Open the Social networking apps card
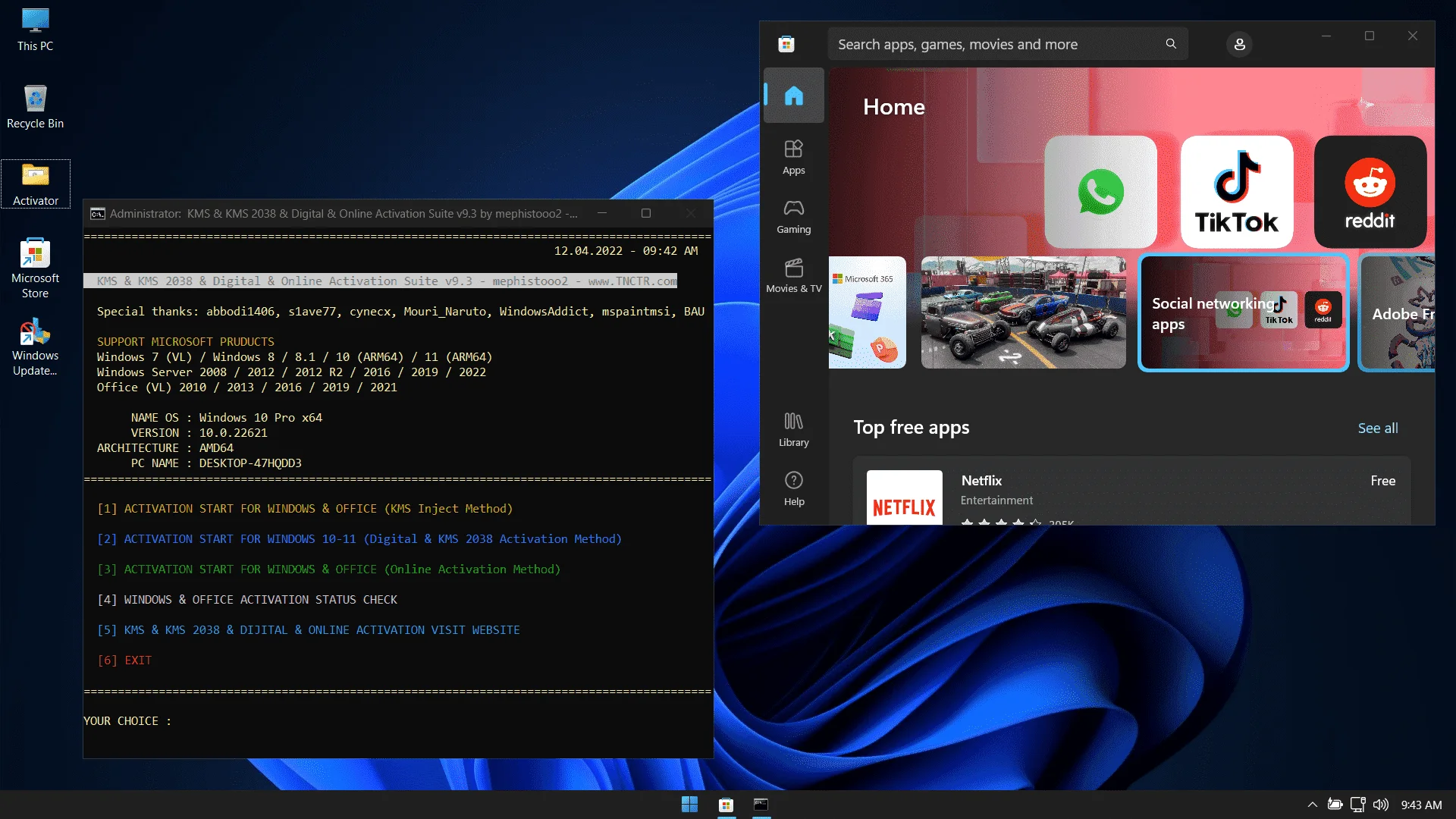The height and width of the screenshot is (819, 1456). coord(1244,312)
